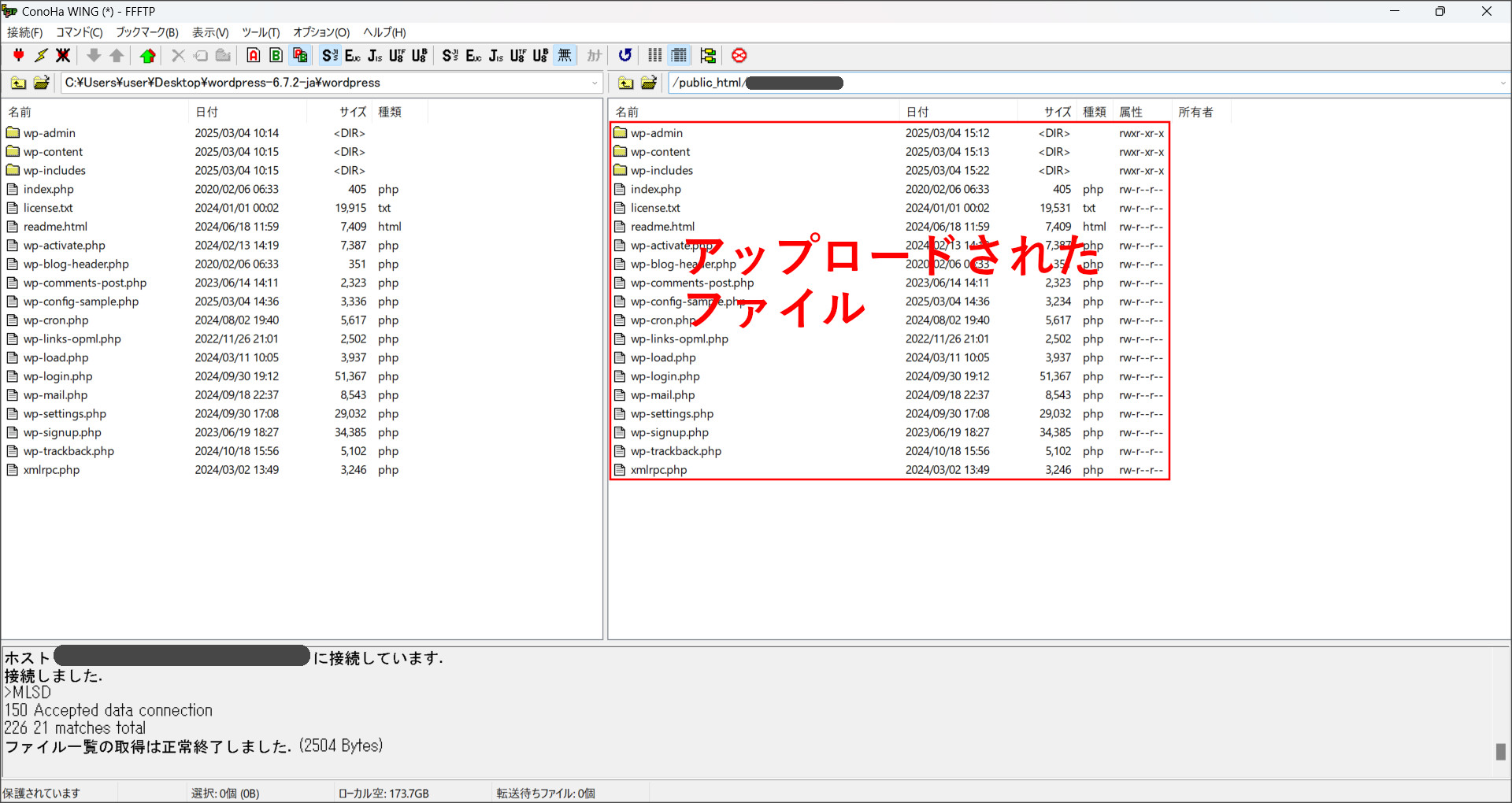Click the lightning bolt Quick Connect icon
This screenshot has height=803, width=1512.
pos(41,55)
